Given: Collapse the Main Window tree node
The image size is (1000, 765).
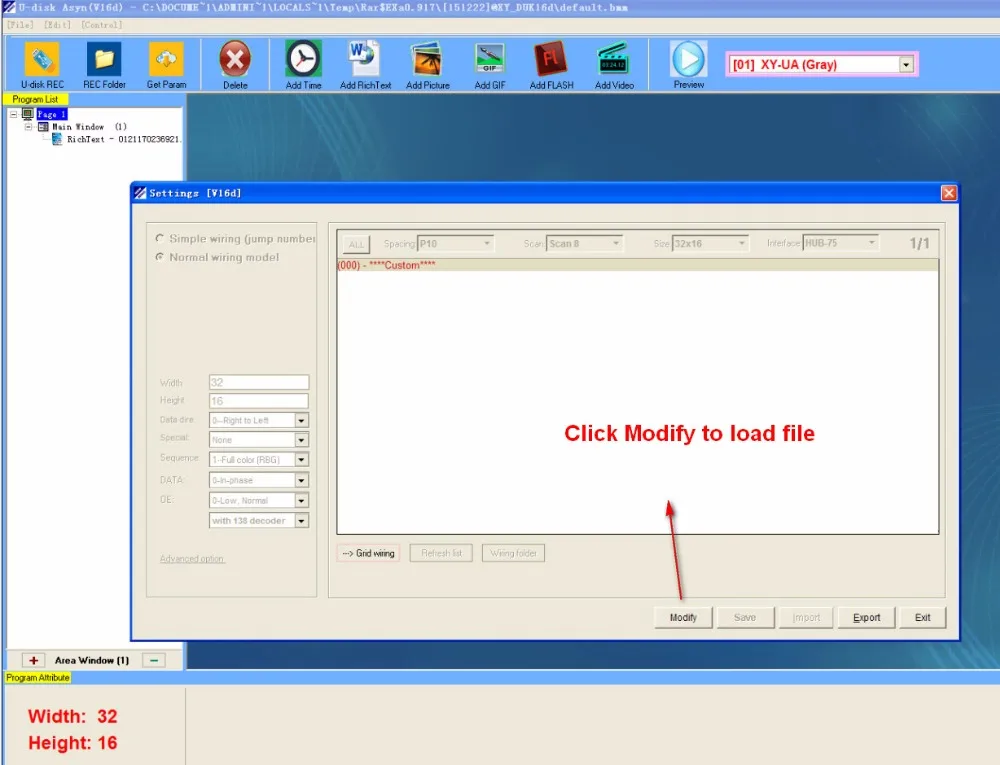Looking at the screenshot, I should [28, 127].
